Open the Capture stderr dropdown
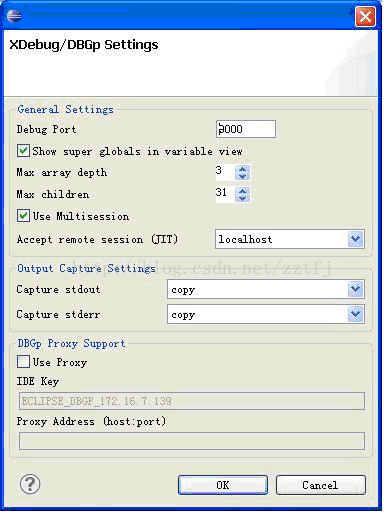The image size is (384, 514). 355,314
